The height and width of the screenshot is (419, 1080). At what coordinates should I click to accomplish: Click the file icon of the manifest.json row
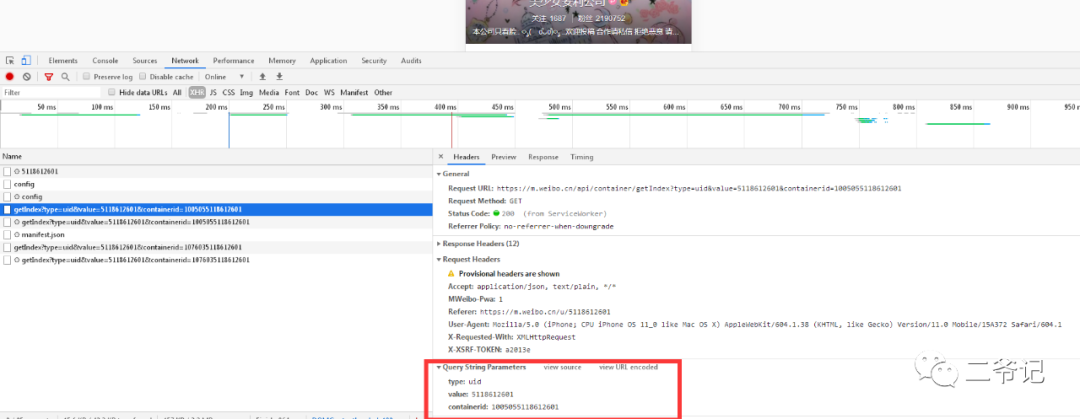pyautogui.click(x=7, y=235)
